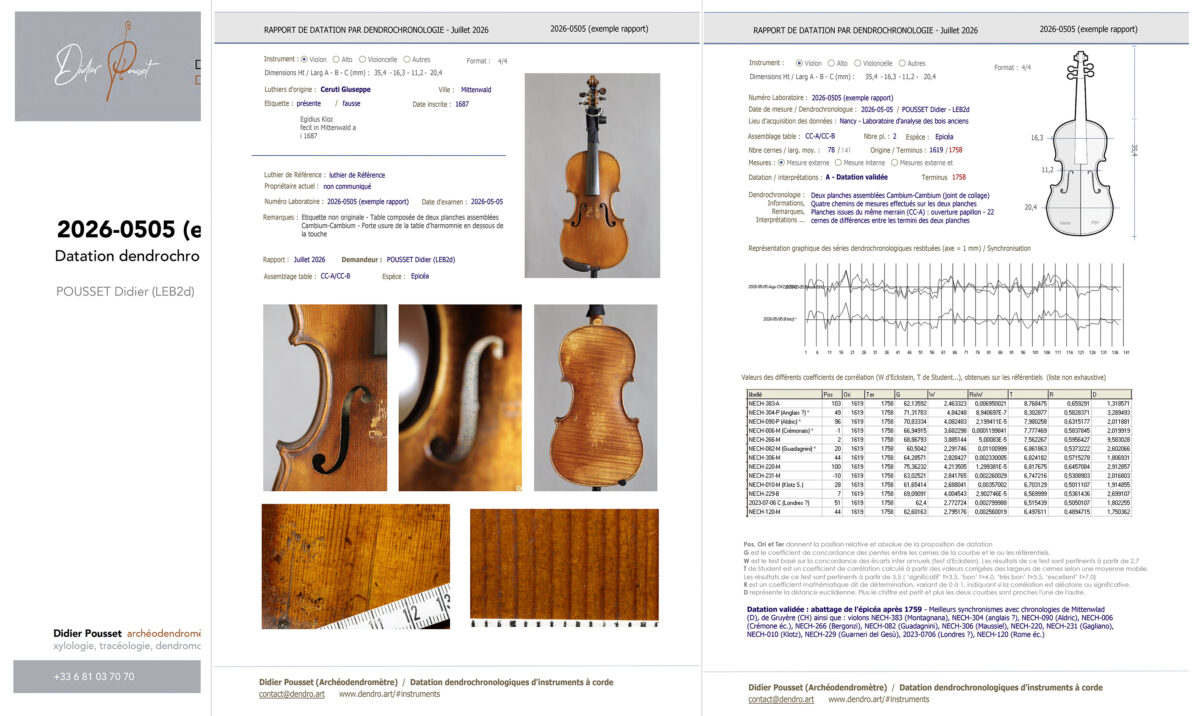Screen dimensions: 1200x716
Task: Open the f-hole close-up photo with dark background
Action: 325,398
